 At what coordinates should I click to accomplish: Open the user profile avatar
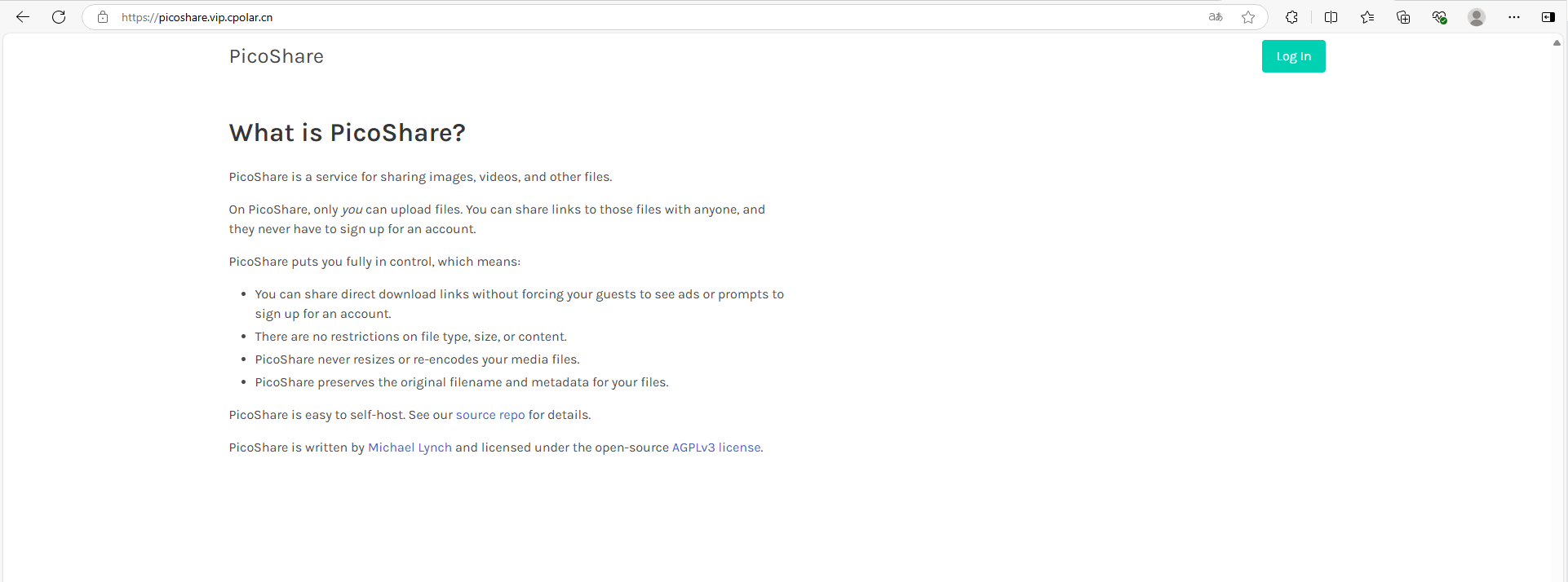point(1477,17)
